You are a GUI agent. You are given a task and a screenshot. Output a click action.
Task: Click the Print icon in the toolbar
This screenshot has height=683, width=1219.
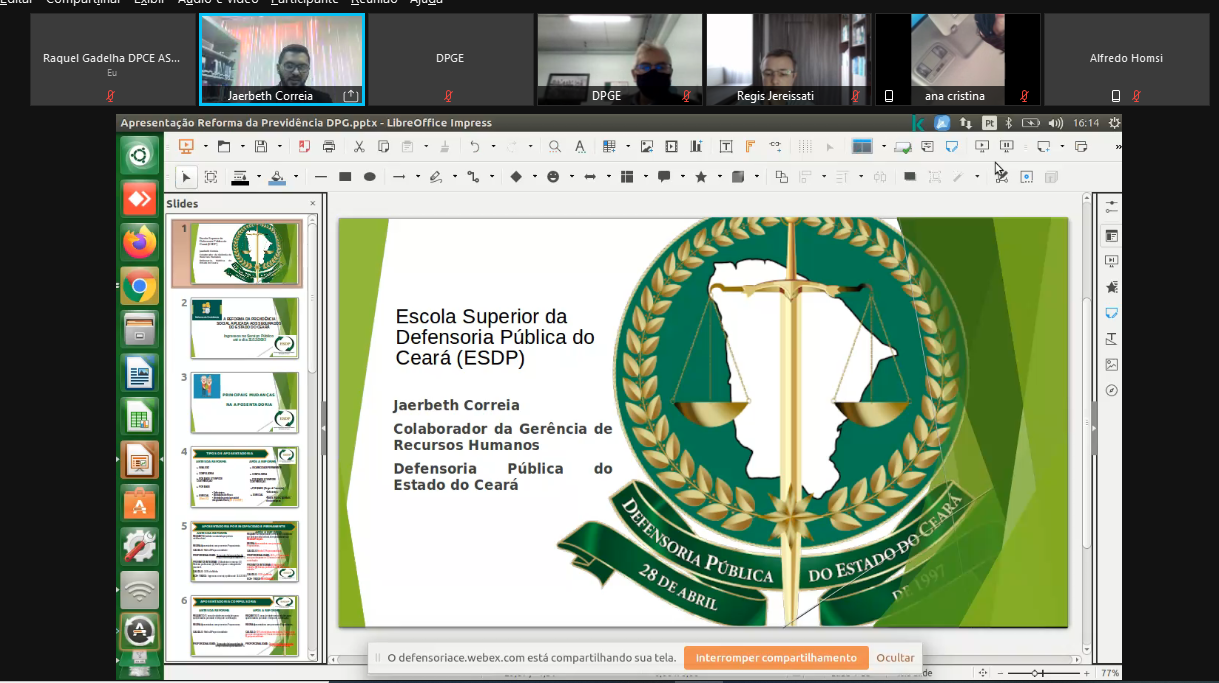pos(329,147)
